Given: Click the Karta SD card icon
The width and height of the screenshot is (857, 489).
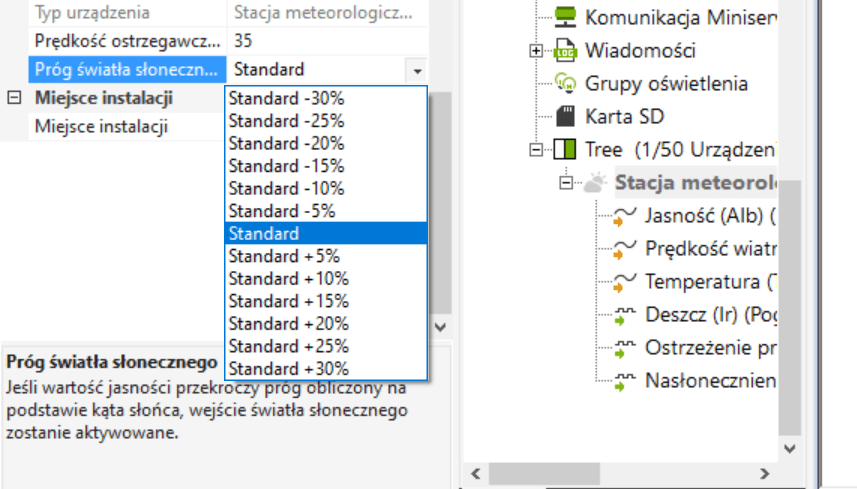Looking at the screenshot, I should point(565,116).
